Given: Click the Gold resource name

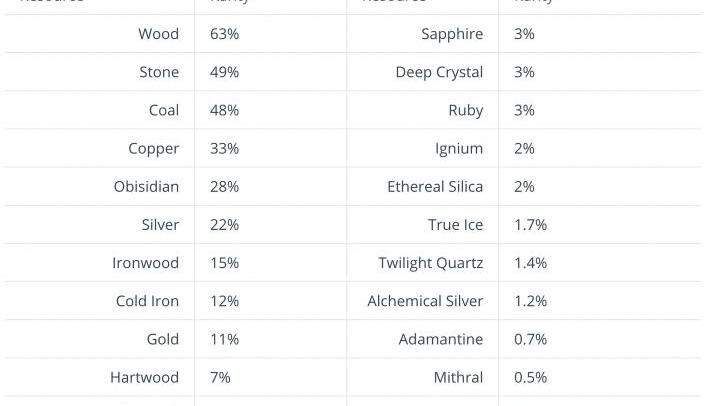Looking at the screenshot, I should click(x=162, y=339).
